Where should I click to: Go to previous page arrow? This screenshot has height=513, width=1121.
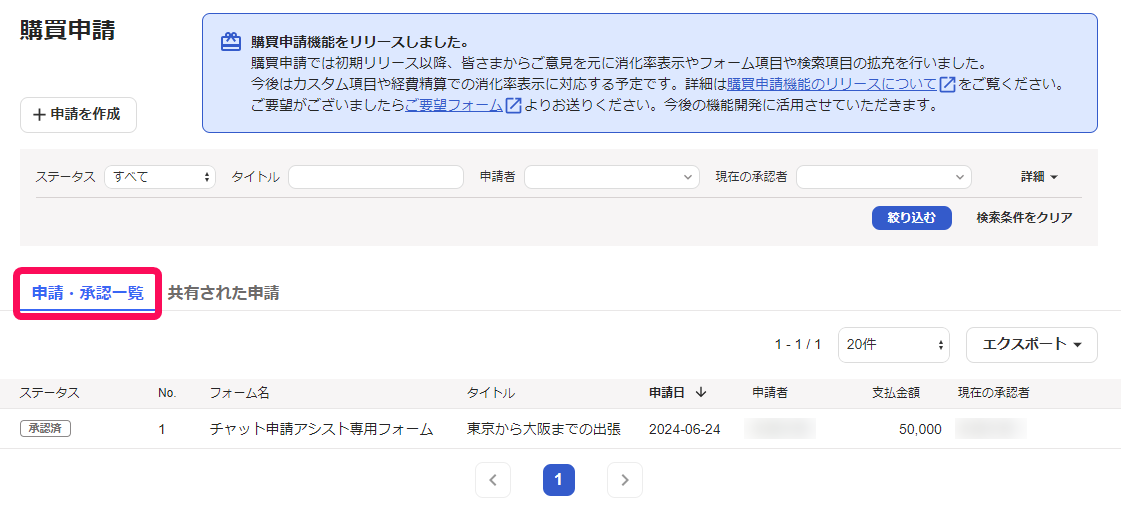493,480
